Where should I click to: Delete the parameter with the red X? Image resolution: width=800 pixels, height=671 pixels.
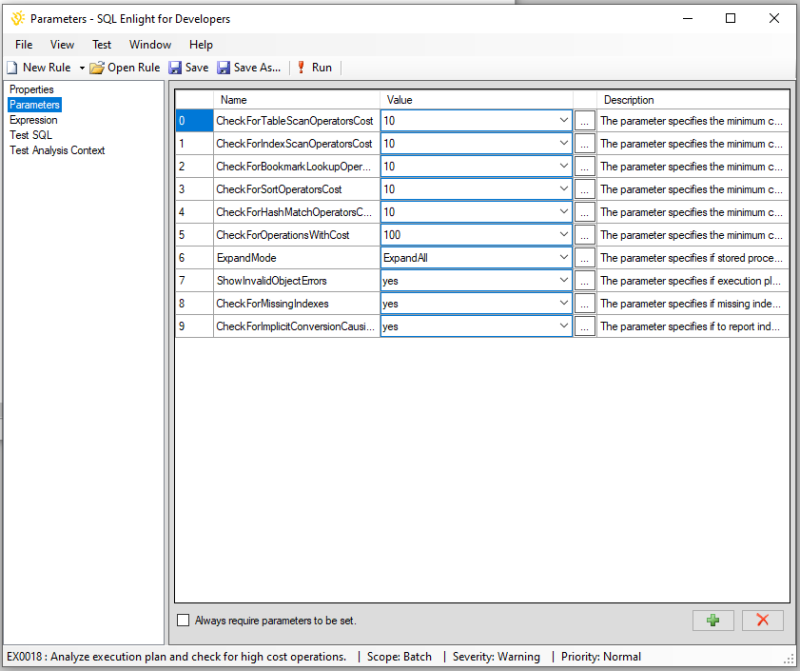[x=763, y=620]
